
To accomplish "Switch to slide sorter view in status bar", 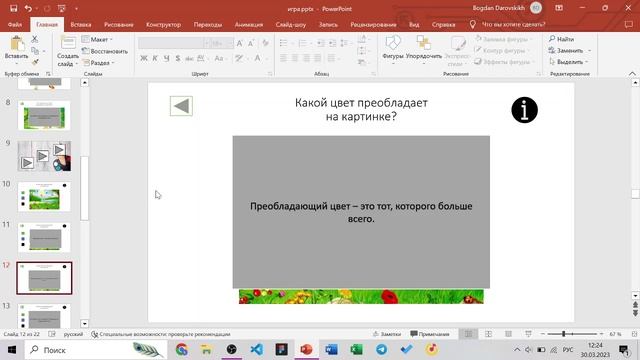I will point(488,334).
